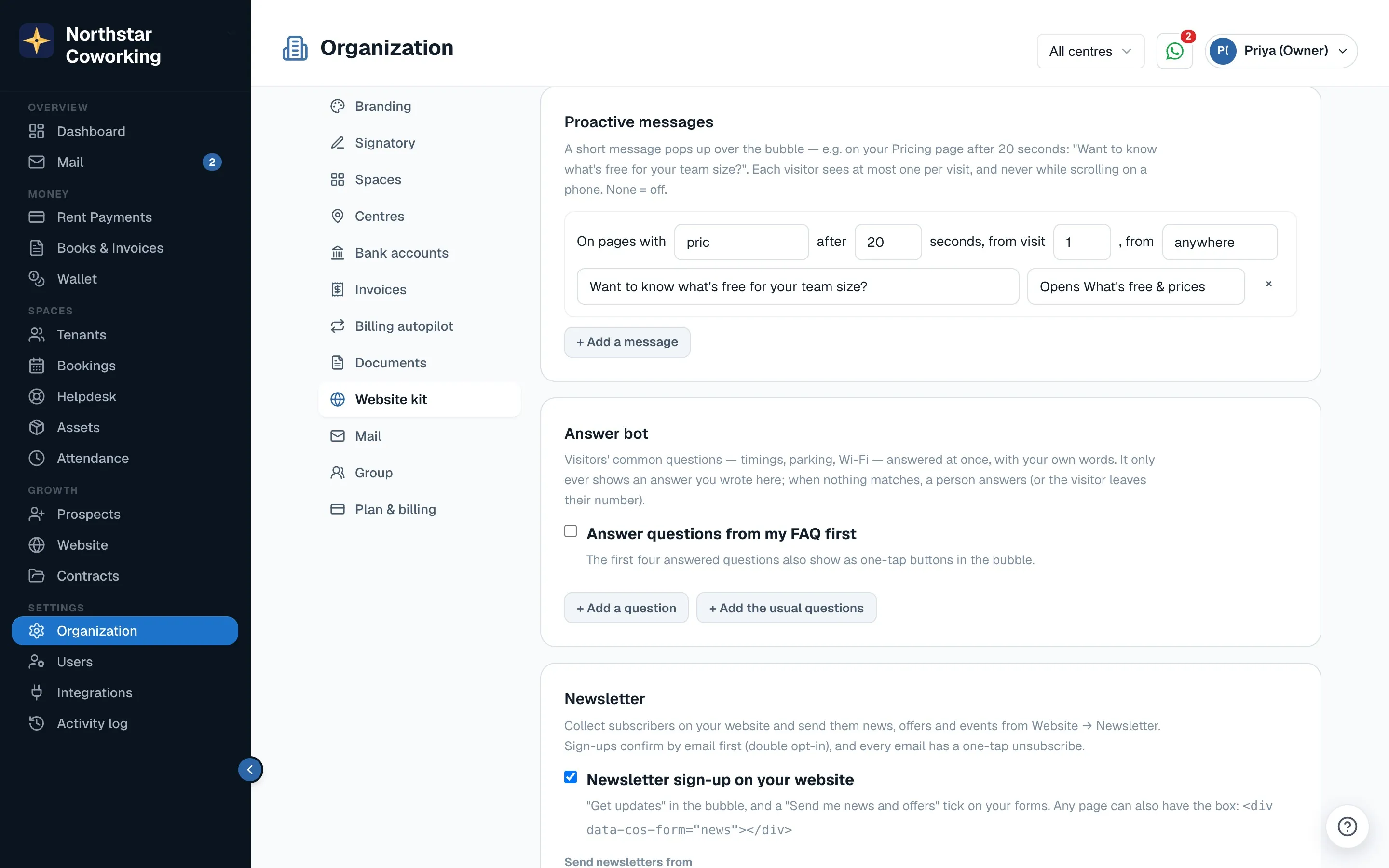Click the visit number field showing 1

[x=1082, y=242]
